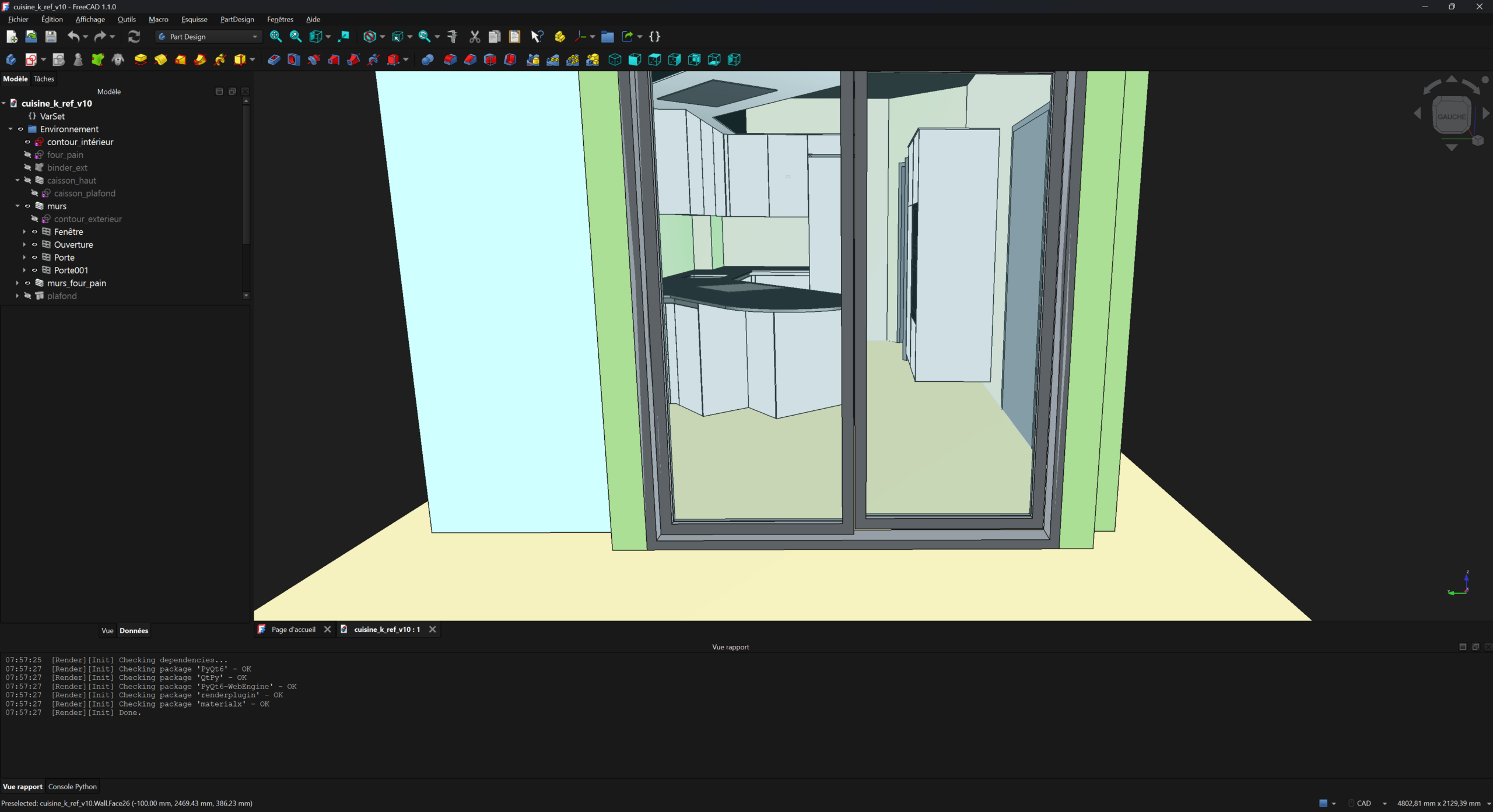Click the What's This help cursor
Viewport: 1493px width, 812px height.
(x=537, y=37)
